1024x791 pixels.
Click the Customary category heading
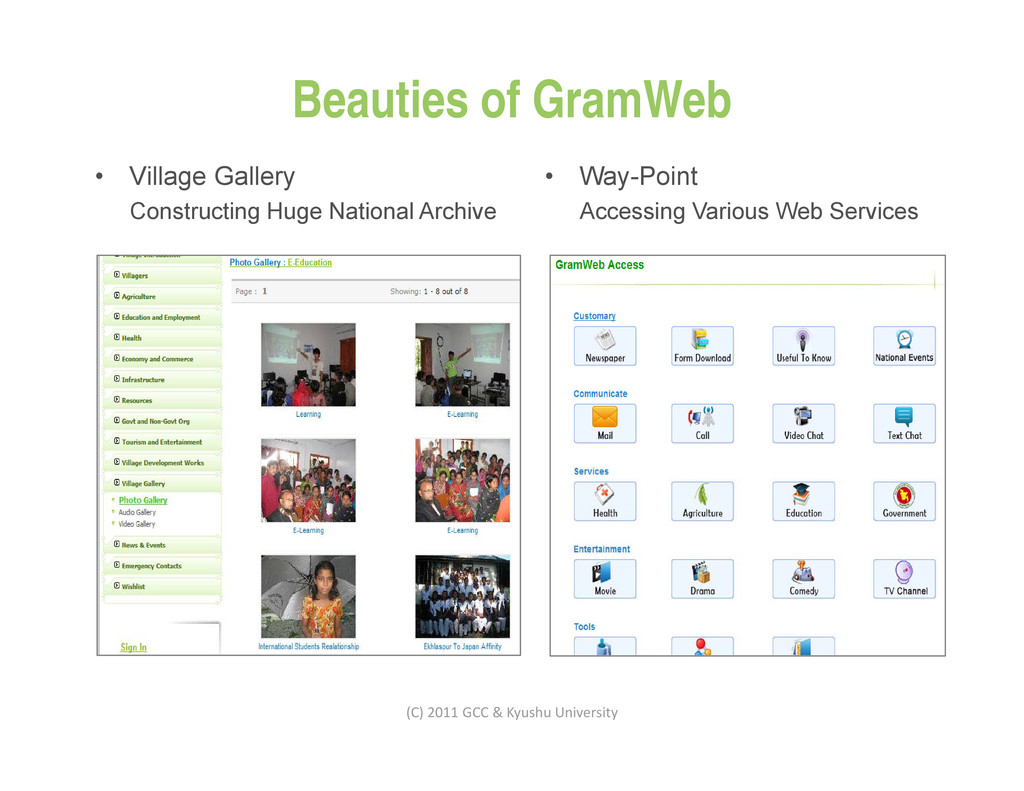click(x=594, y=316)
